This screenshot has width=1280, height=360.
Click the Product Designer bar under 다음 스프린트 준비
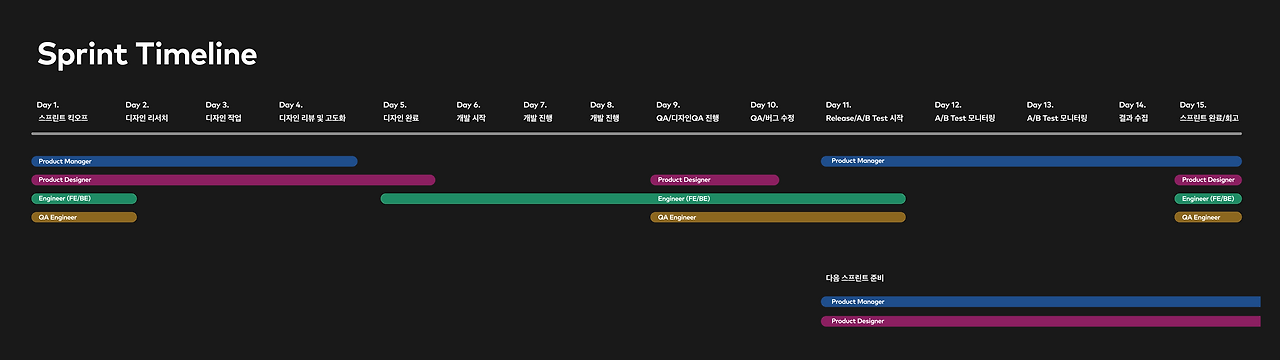click(1041, 321)
